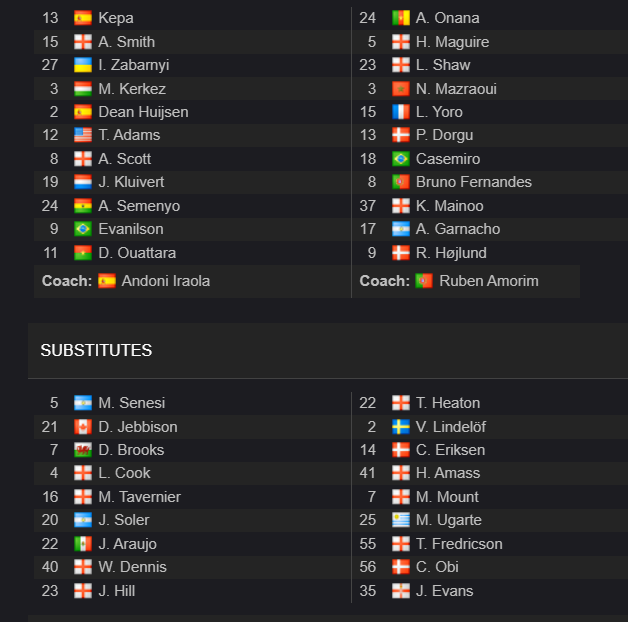Click the Portugal flag next to Ruben Amorim

click(424, 281)
